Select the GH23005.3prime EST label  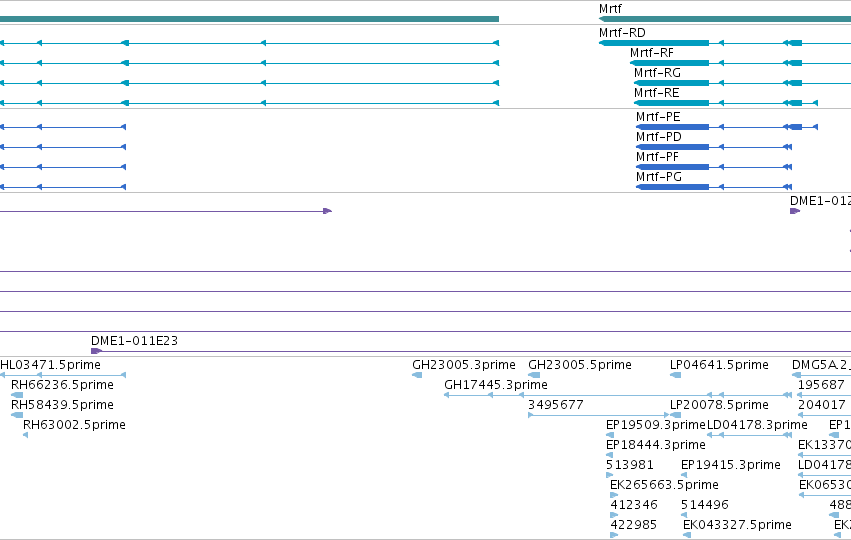point(464,365)
